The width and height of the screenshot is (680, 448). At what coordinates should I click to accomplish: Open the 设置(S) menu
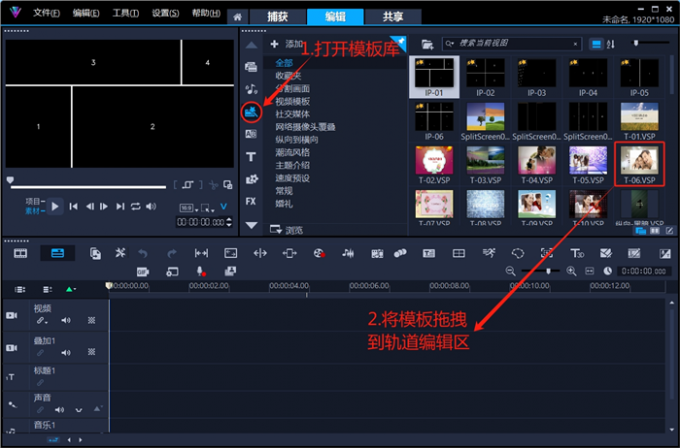point(165,13)
